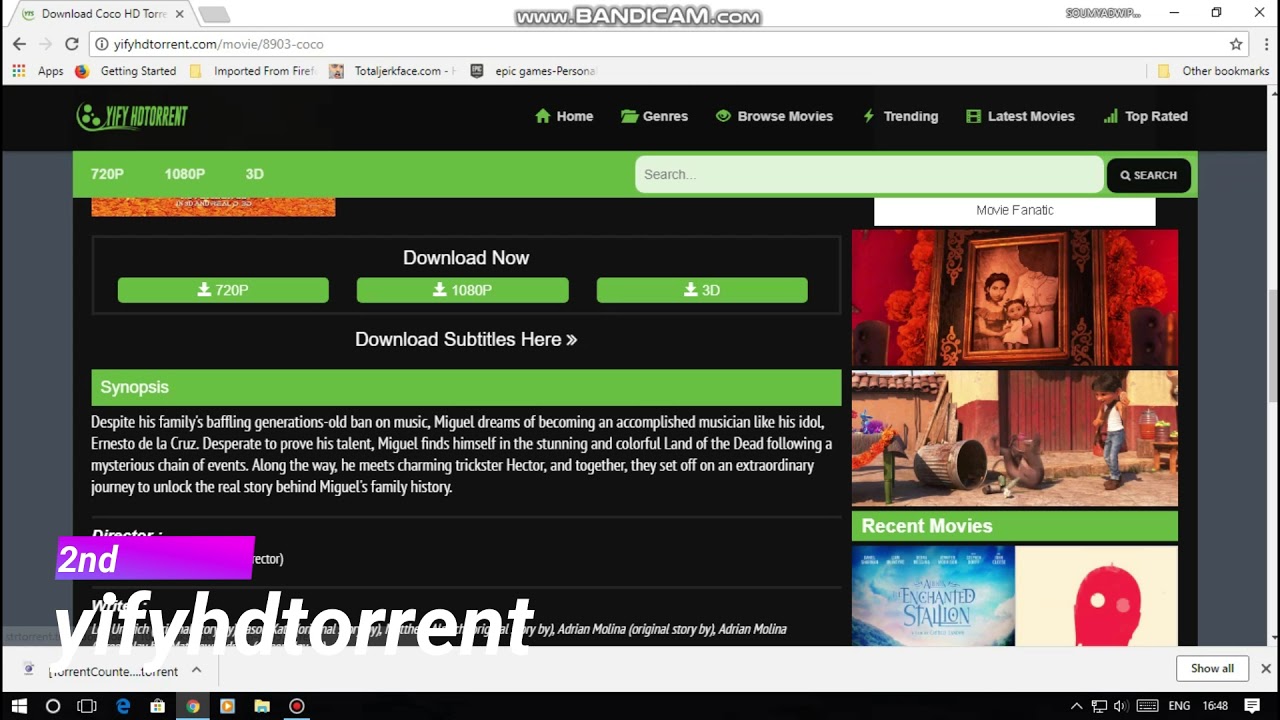Open Genres in site navigation
Viewport: 1280px width, 720px height.
click(x=654, y=116)
